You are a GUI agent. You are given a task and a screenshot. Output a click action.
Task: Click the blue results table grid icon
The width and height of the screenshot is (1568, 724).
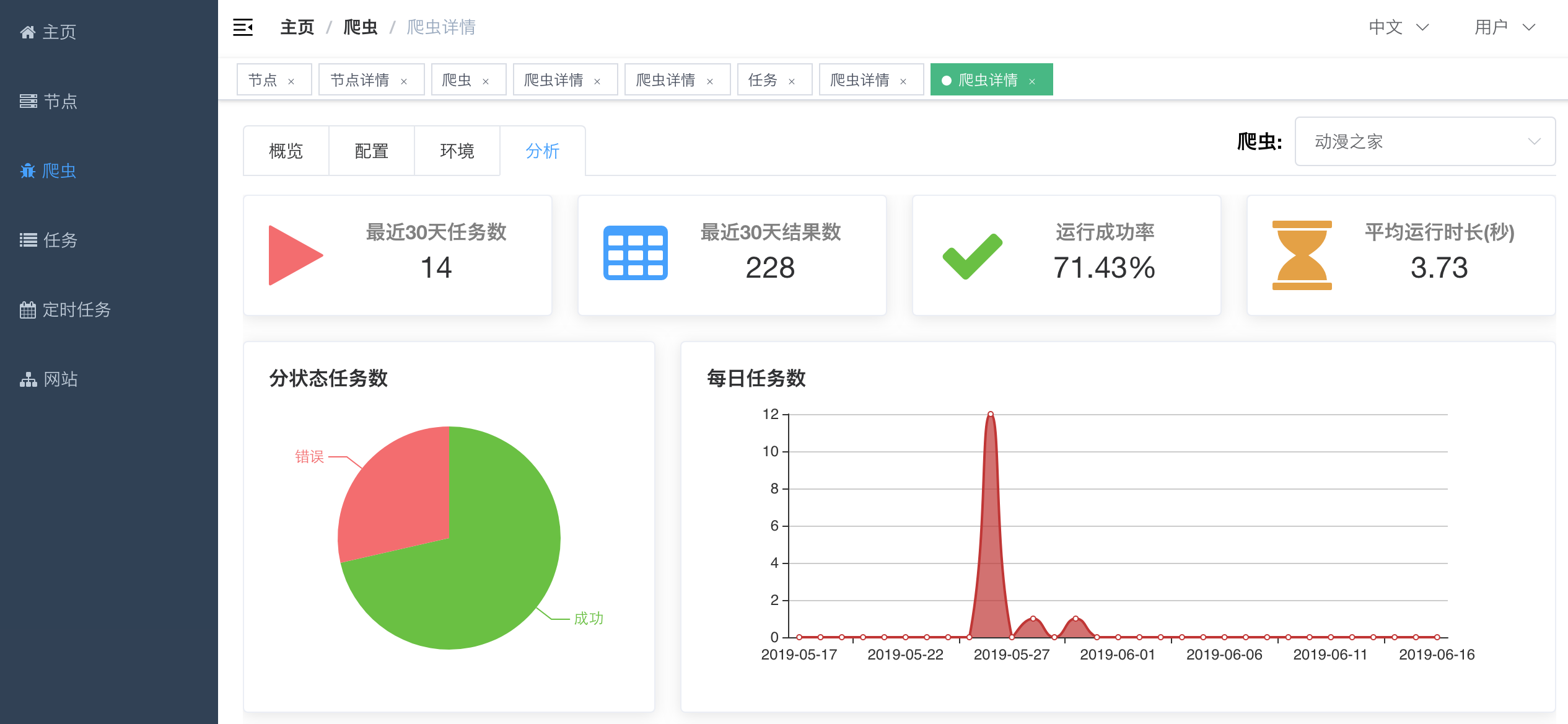click(636, 253)
